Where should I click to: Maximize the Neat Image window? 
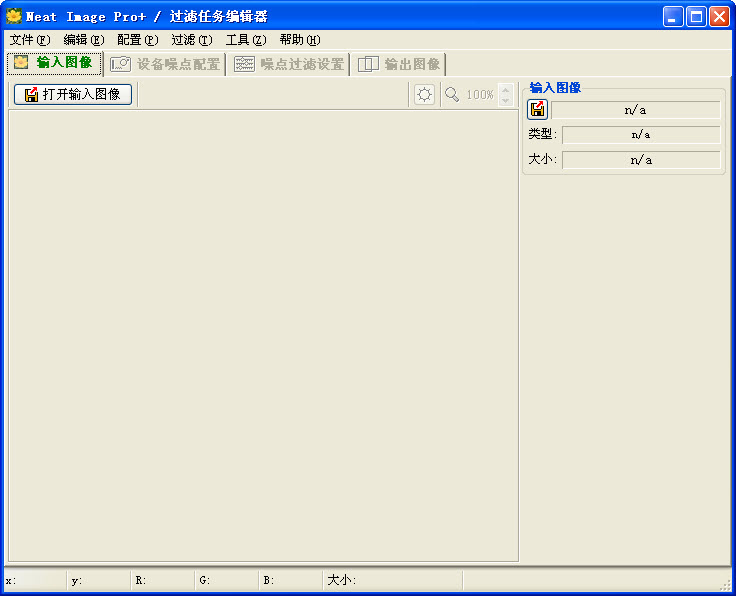pos(696,17)
